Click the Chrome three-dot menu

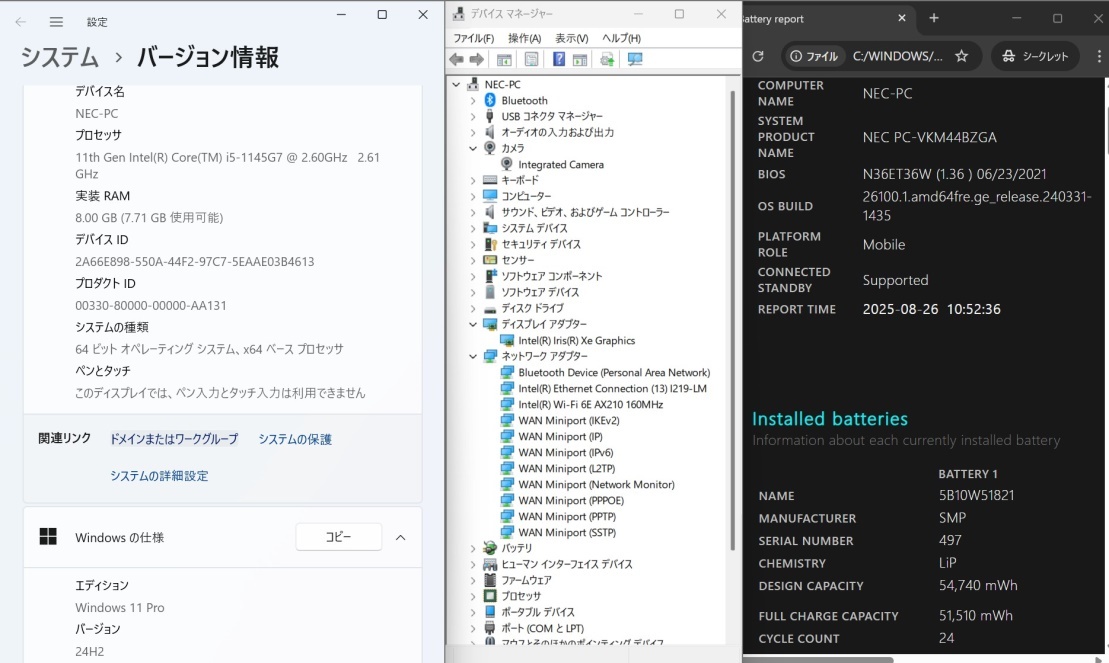[x=1091, y=56]
